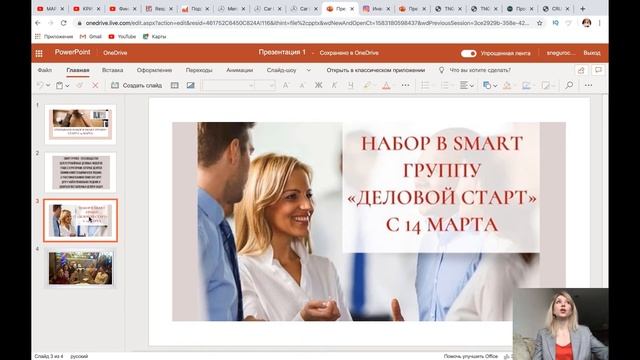Image resolution: width=640 pixels, height=360 pixels.
Task: Open the Office app launcher grid
Action: (x=39, y=53)
